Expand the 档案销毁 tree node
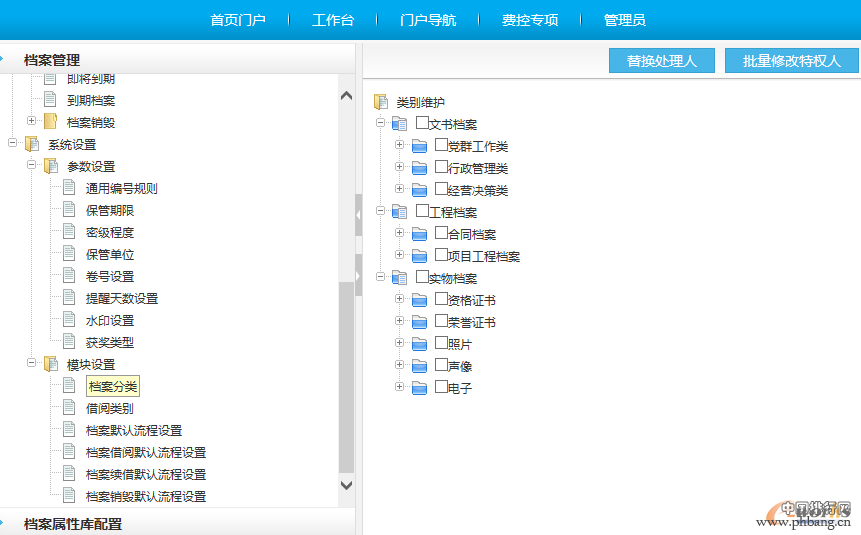The image size is (861, 535). point(31,120)
